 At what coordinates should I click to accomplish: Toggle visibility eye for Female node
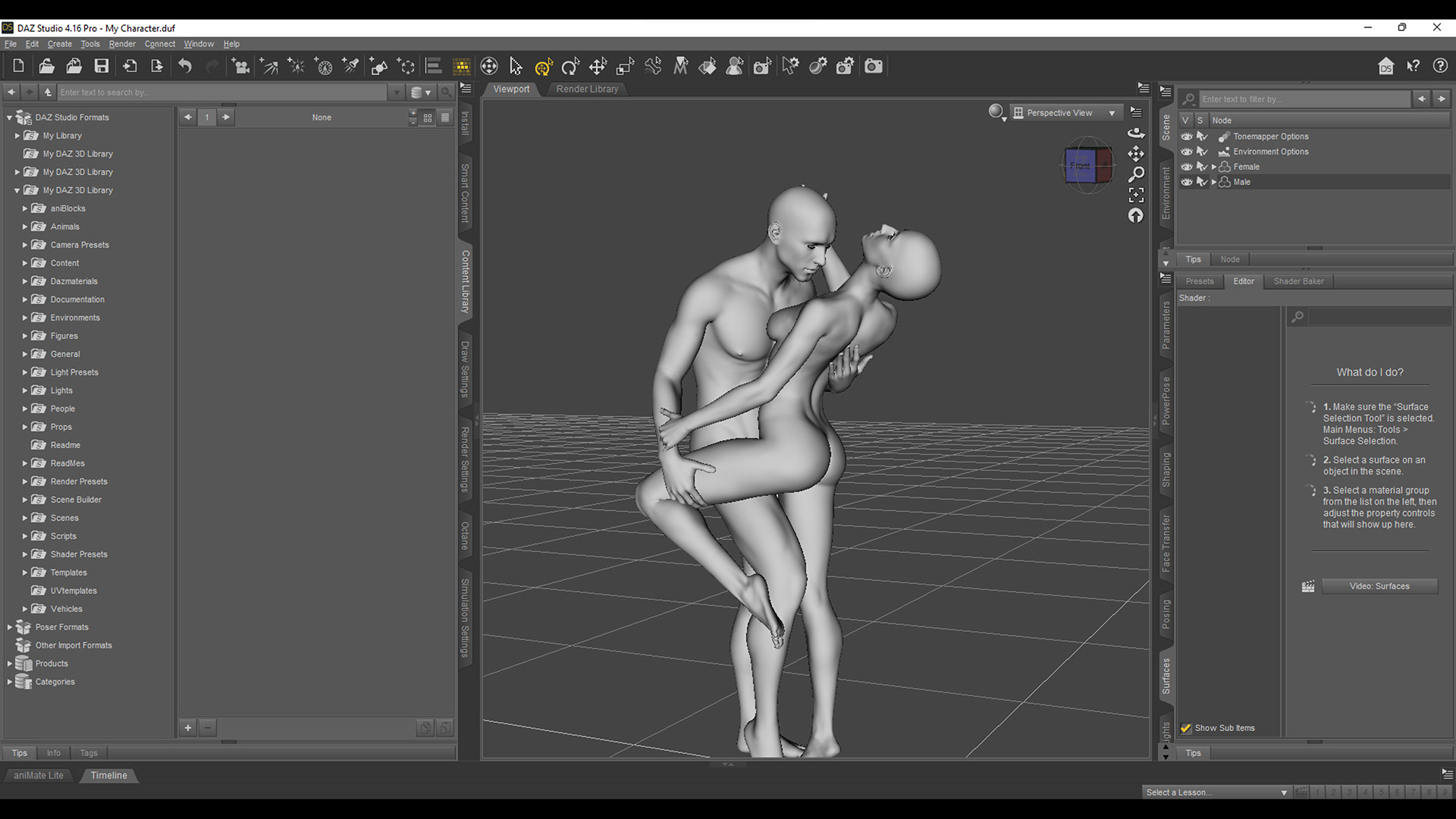[x=1187, y=167]
